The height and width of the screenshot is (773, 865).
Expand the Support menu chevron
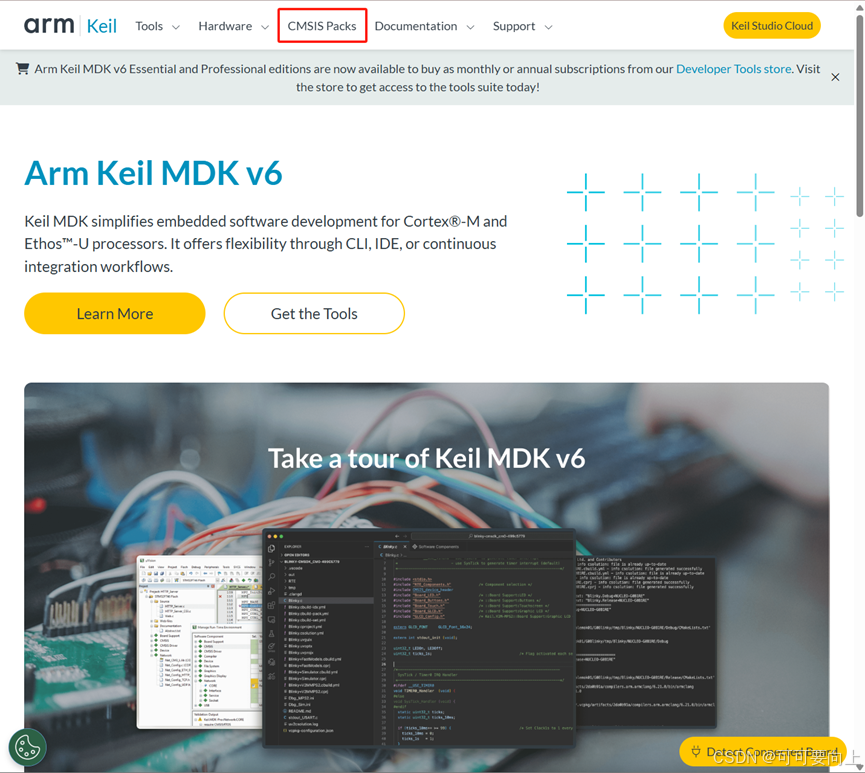(548, 27)
